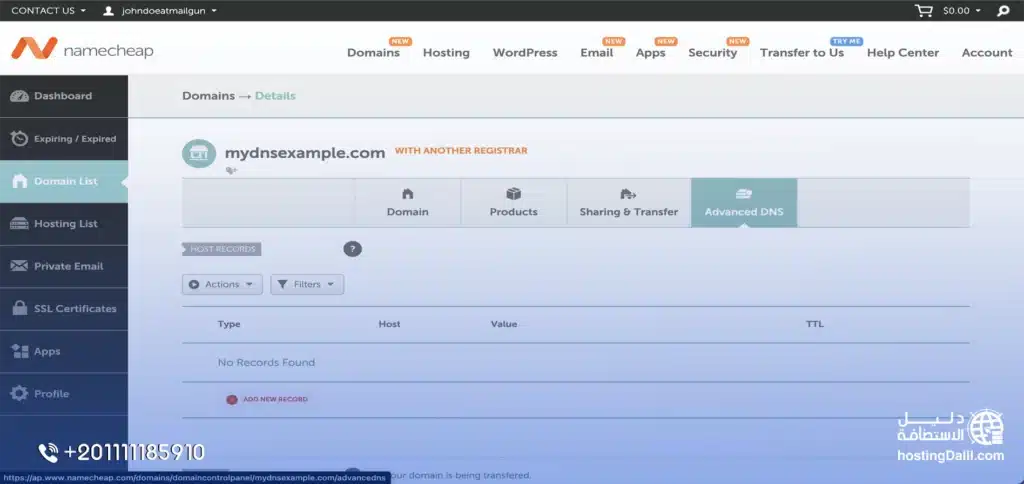Click the Domains breadcrumb link
Viewport: 1024px width, 484px height.
click(208, 96)
